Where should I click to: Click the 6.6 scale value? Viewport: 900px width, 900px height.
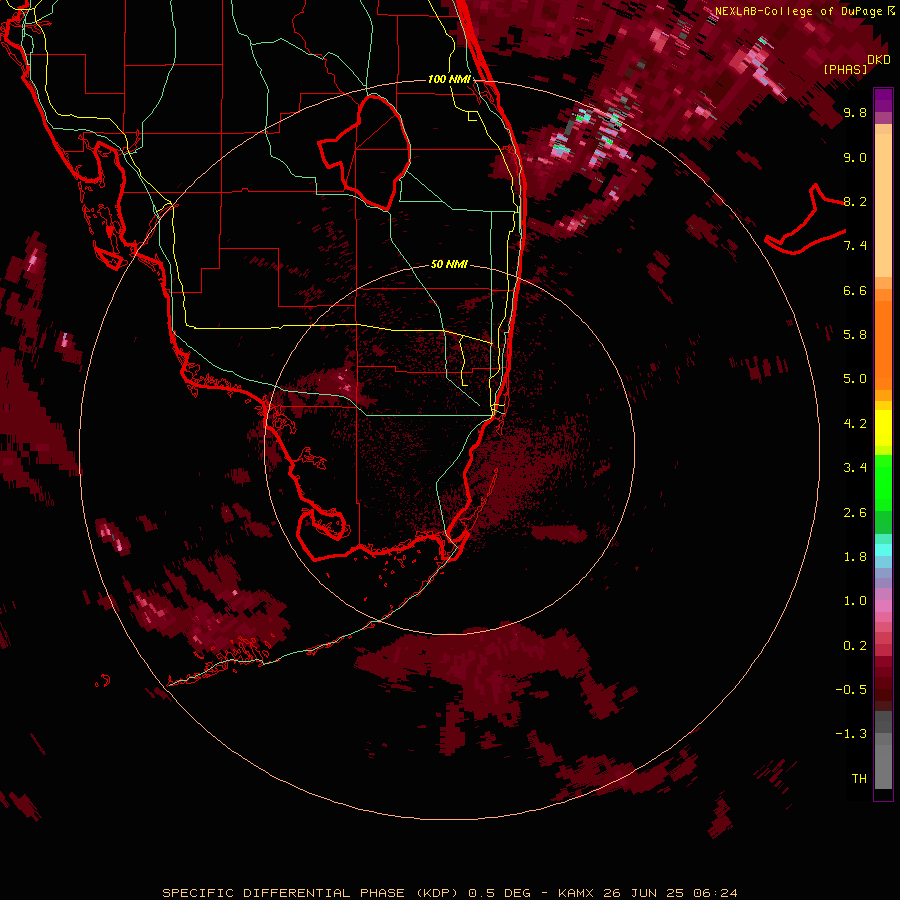pos(855,290)
